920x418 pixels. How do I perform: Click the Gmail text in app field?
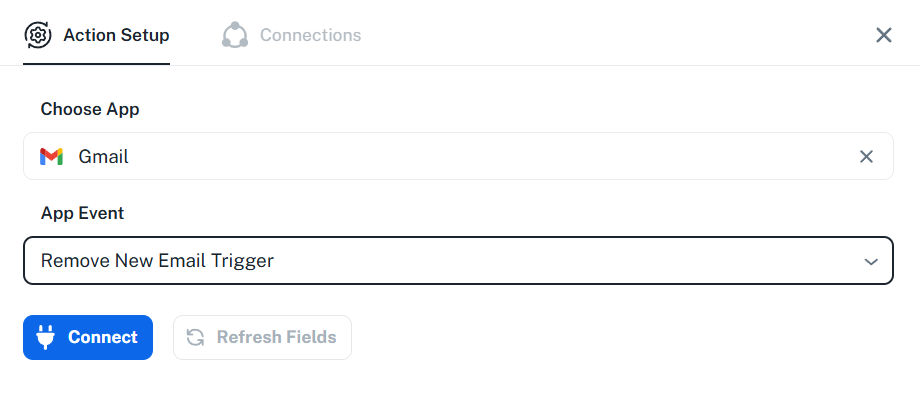tap(103, 157)
